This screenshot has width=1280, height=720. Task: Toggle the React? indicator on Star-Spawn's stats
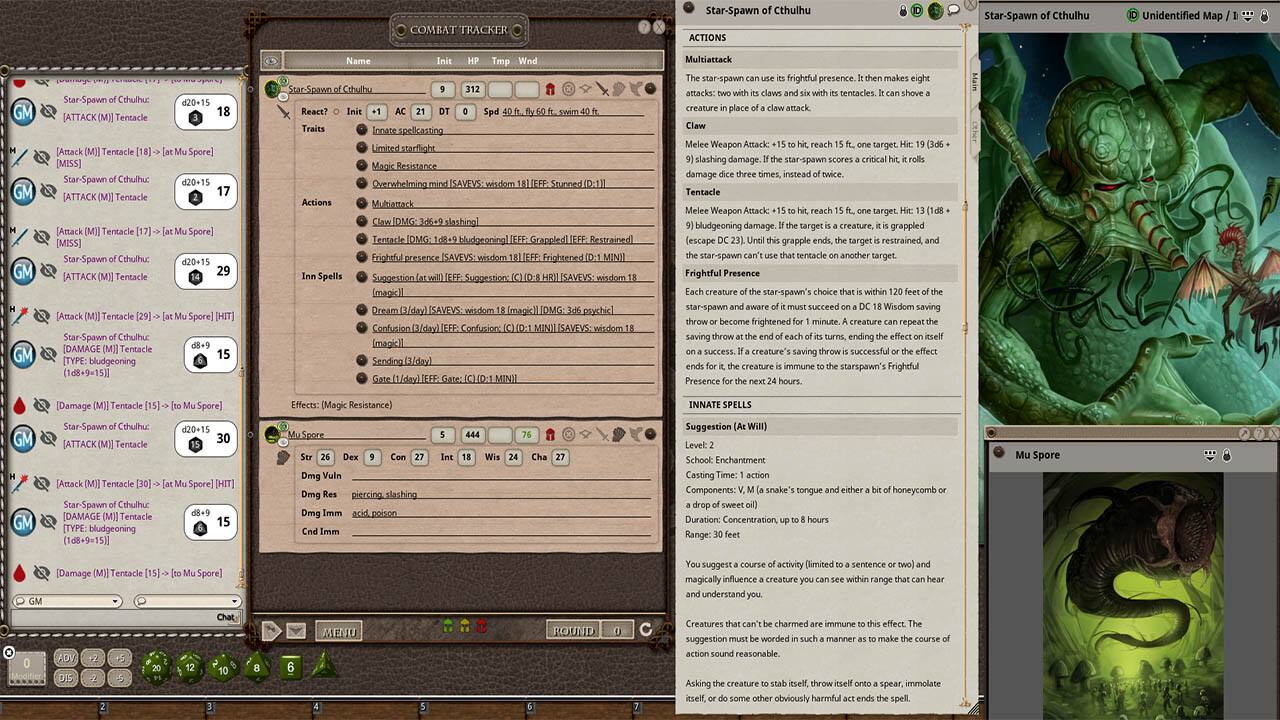[337, 111]
